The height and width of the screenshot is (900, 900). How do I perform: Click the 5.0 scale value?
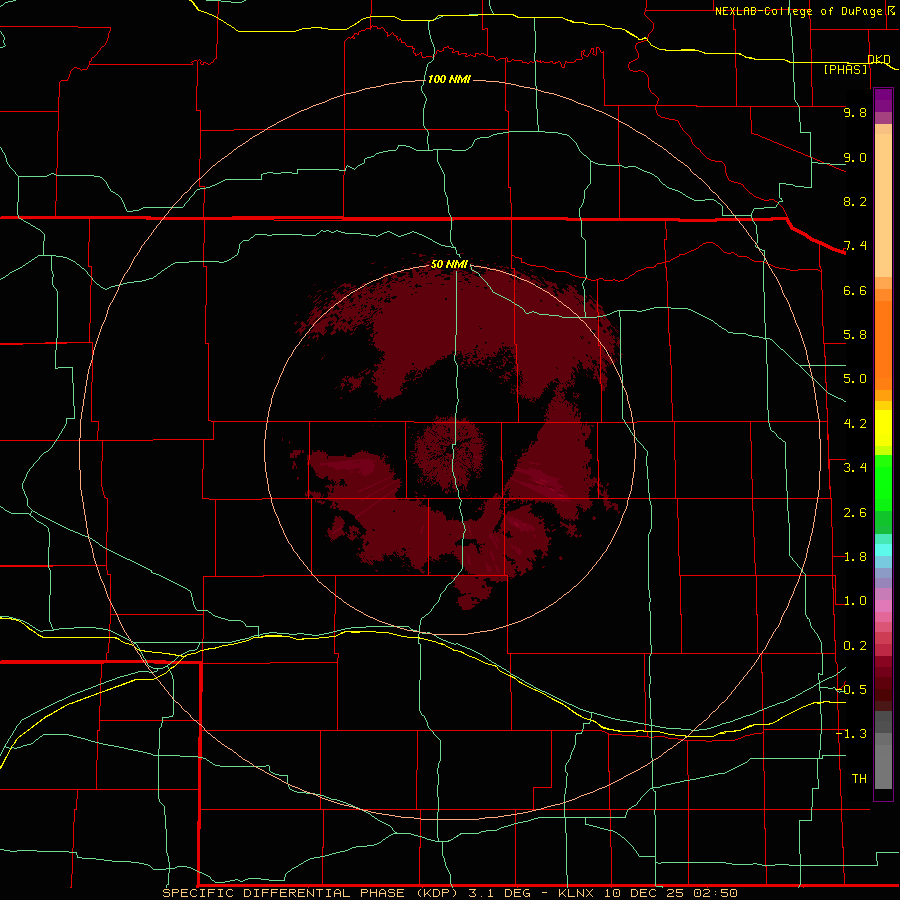click(x=855, y=379)
